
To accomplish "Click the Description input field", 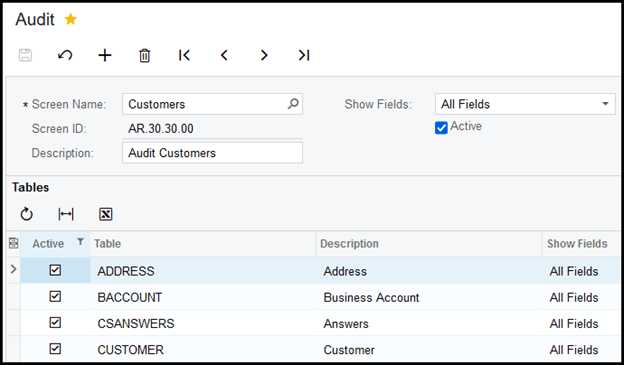I will [212, 153].
